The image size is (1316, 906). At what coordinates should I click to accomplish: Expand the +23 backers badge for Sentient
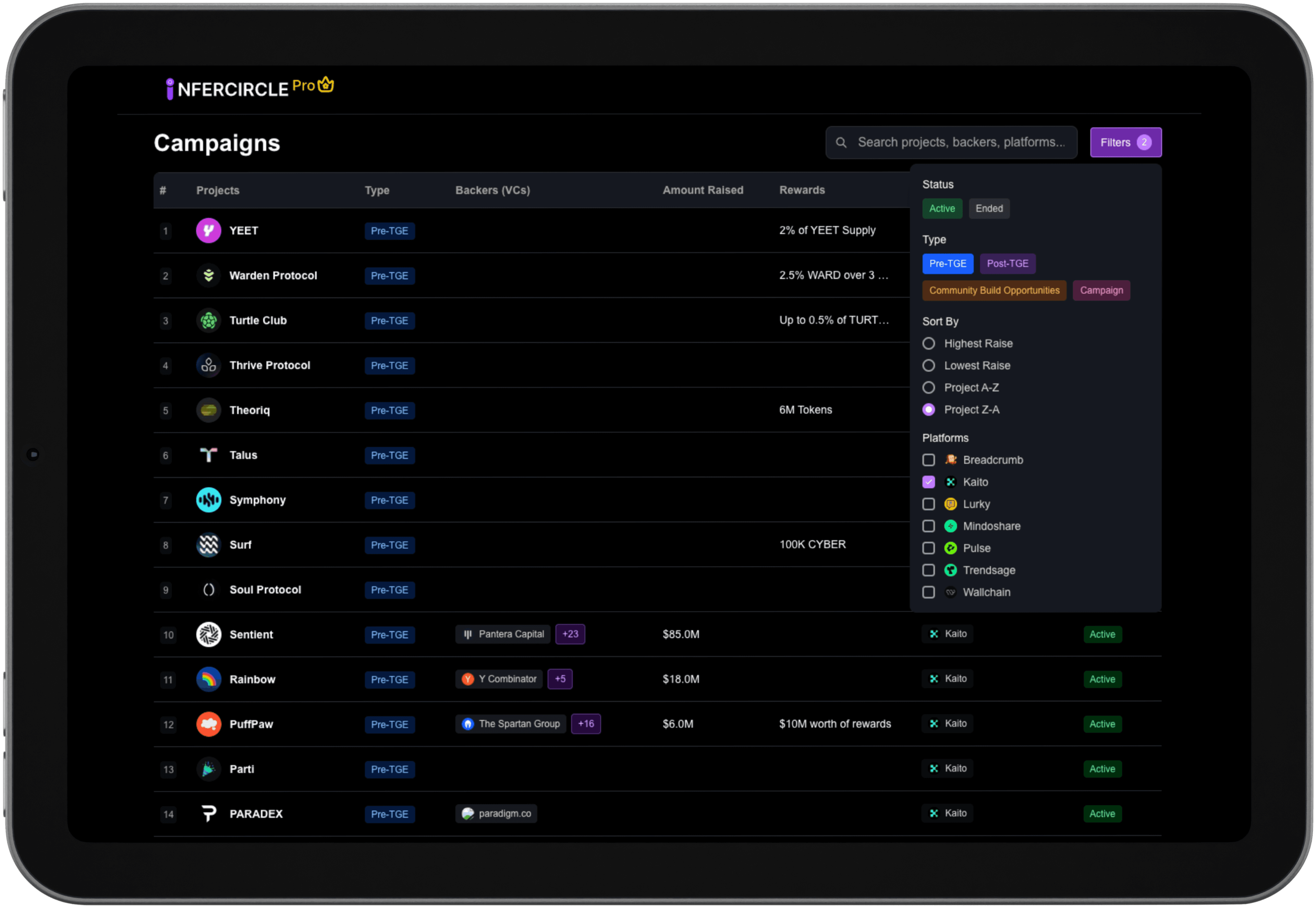[x=570, y=634]
